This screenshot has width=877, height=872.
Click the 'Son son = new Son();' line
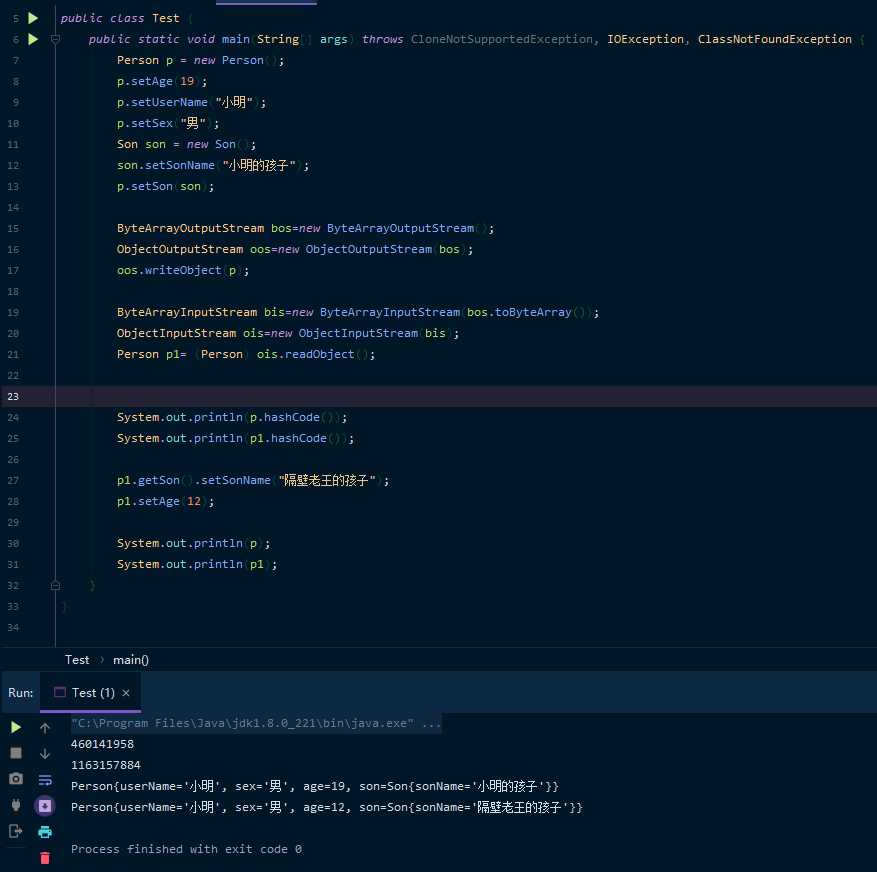pos(186,144)
